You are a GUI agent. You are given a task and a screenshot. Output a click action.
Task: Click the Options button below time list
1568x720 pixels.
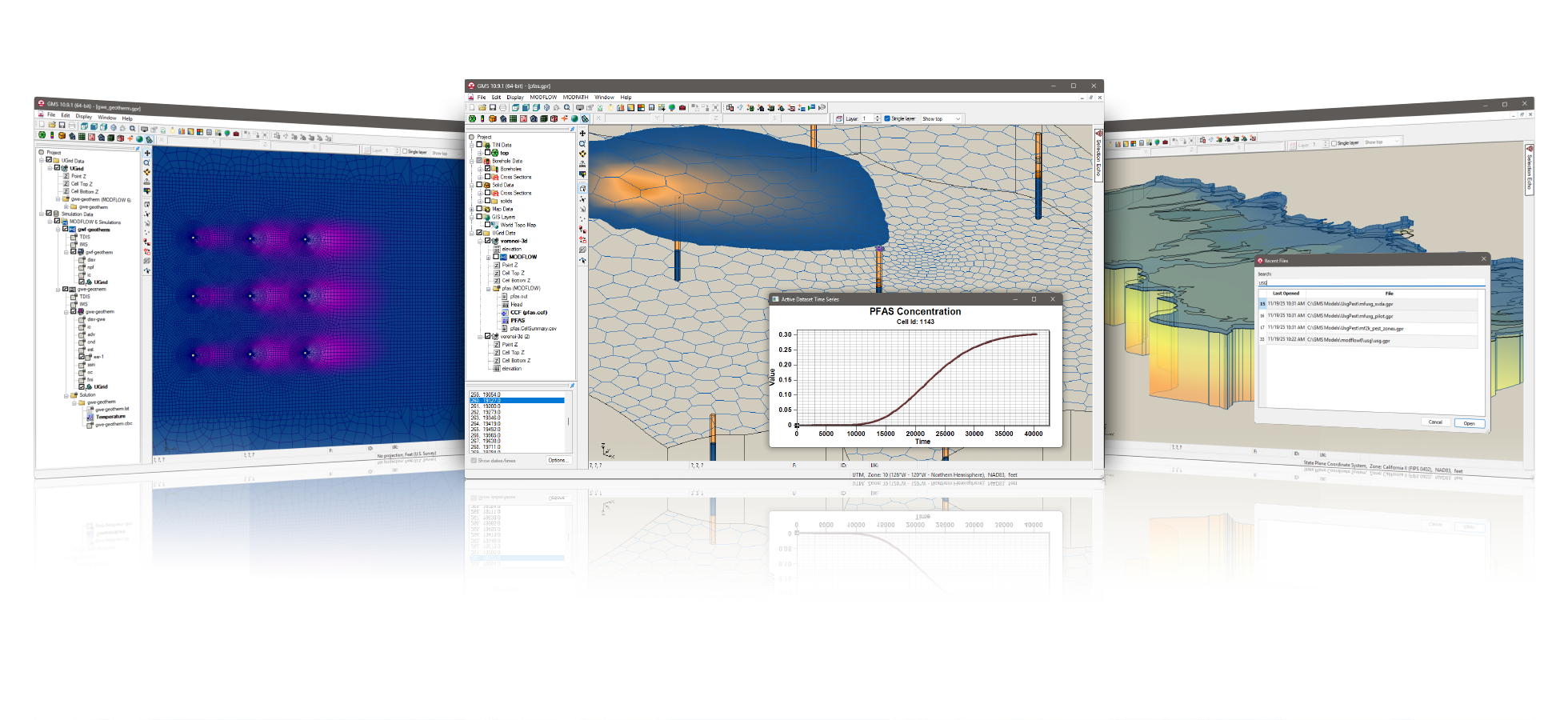[x=558, y=460]
